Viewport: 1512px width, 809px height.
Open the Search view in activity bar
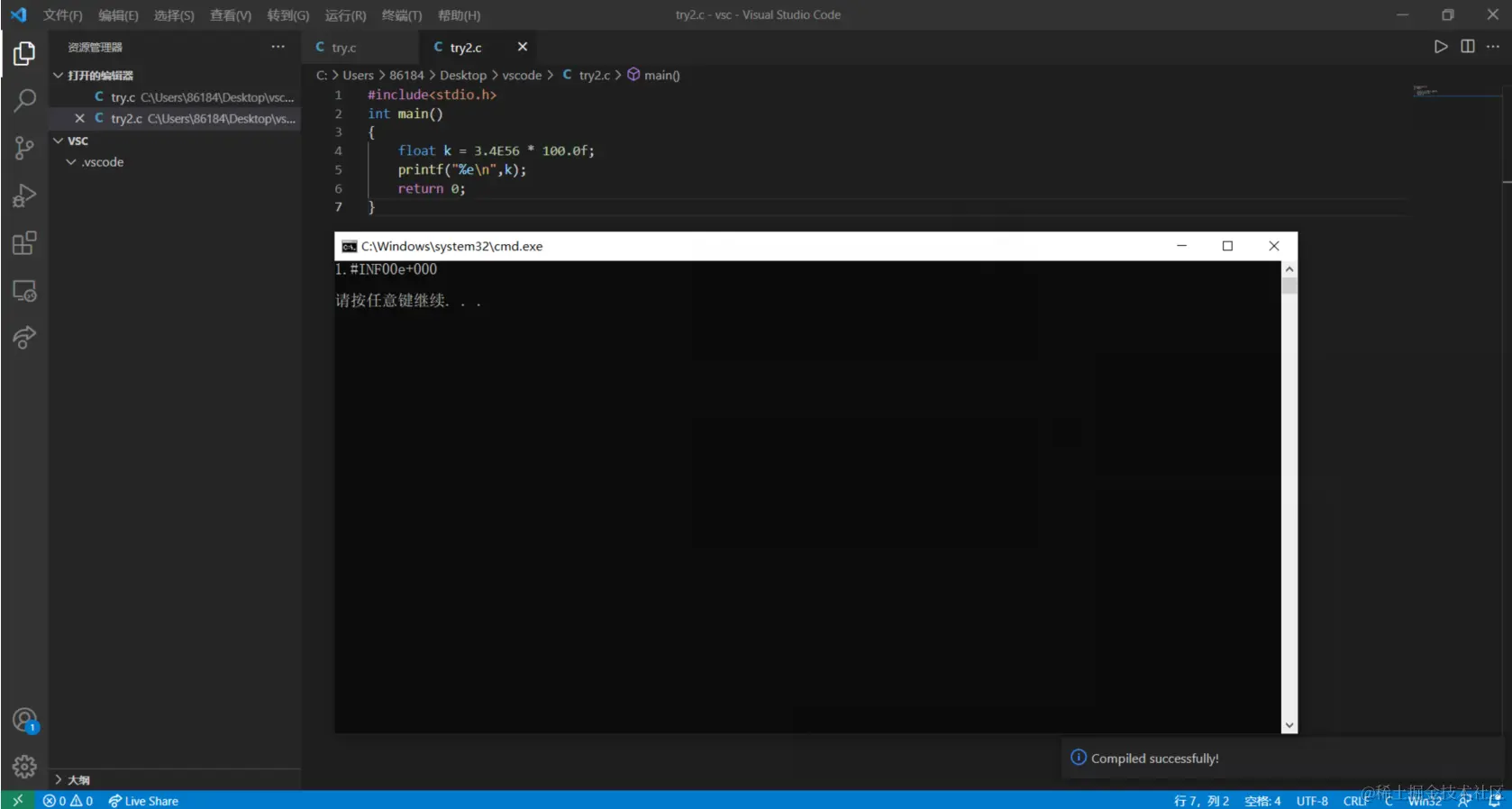[24, 100]
